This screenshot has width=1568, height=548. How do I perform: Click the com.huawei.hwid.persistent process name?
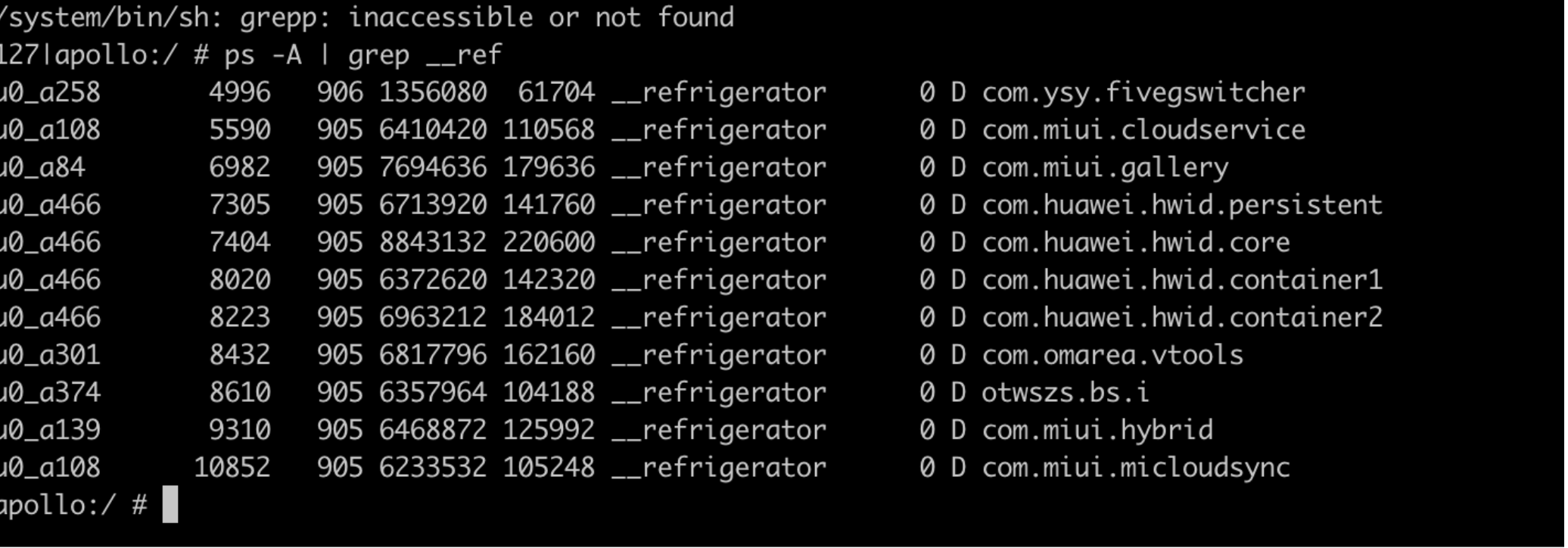1181,205
